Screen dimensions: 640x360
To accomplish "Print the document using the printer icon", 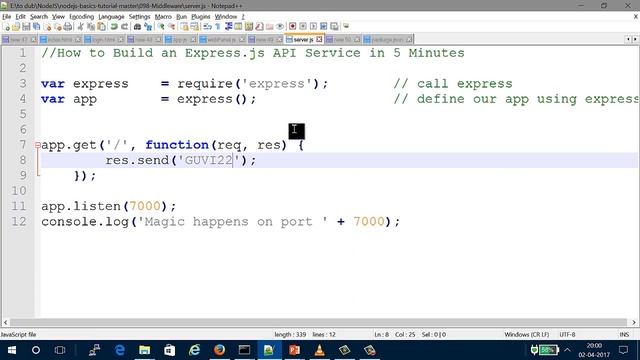I will click(68, 27).
